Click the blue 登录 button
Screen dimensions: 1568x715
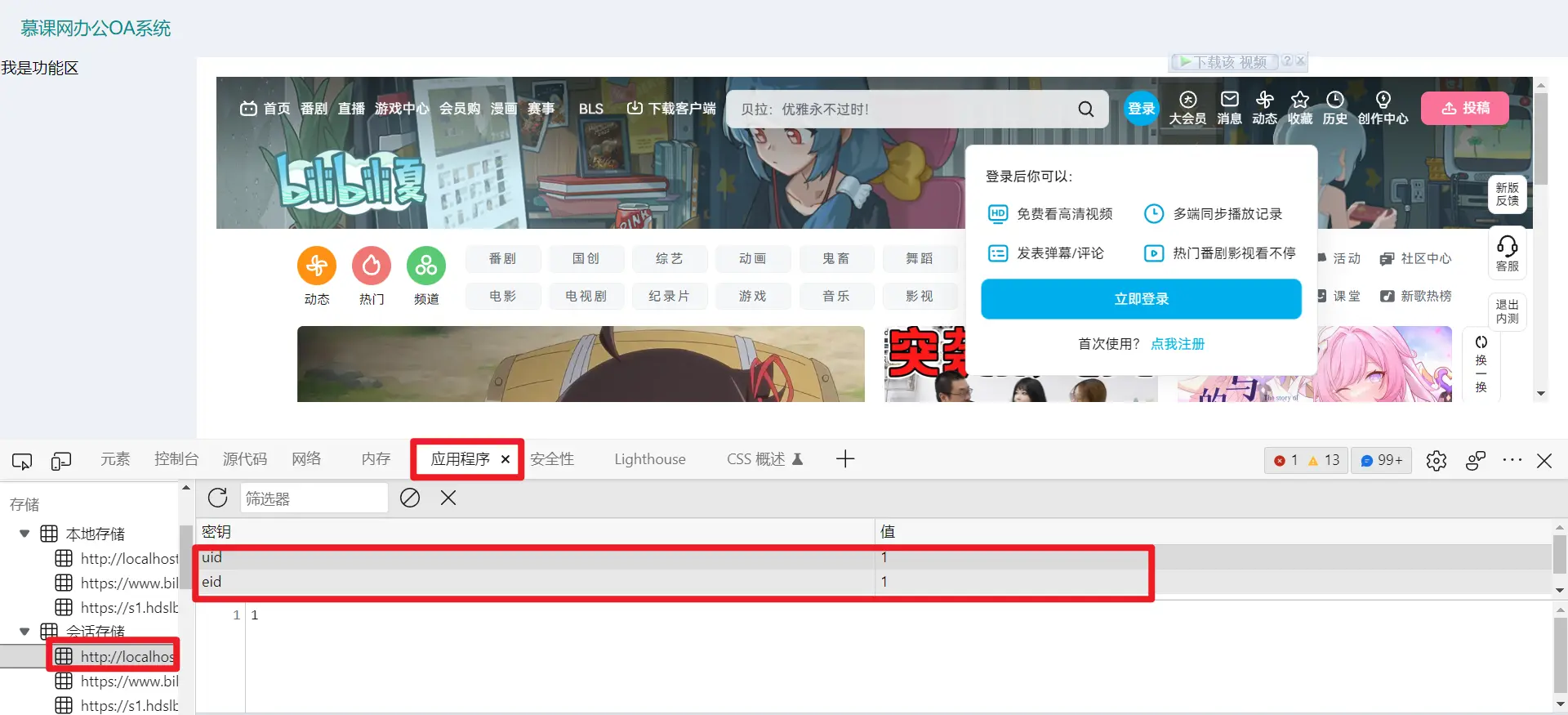[x=1142, y=109]
